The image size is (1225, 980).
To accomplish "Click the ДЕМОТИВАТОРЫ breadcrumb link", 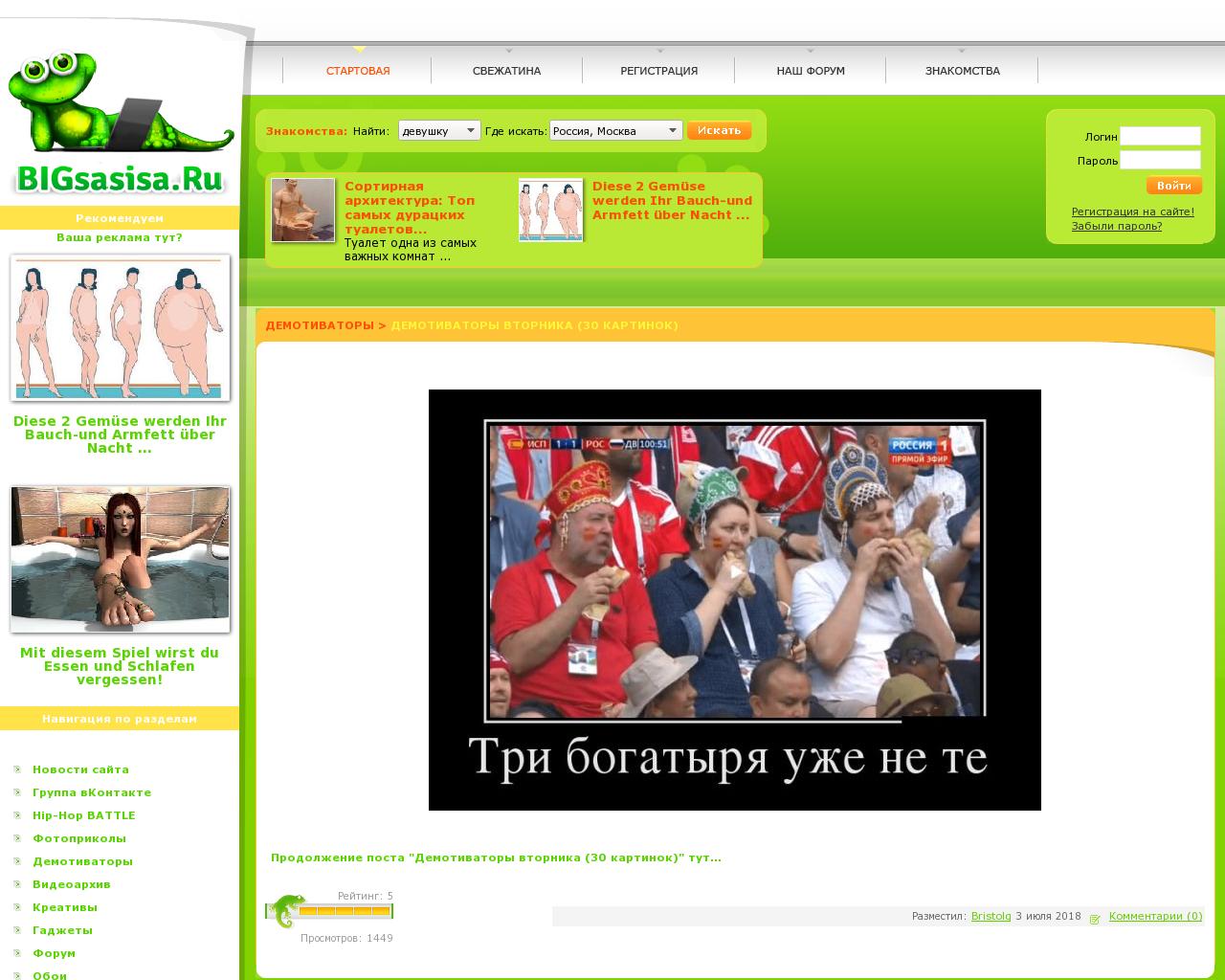I will tap(320, 325).
